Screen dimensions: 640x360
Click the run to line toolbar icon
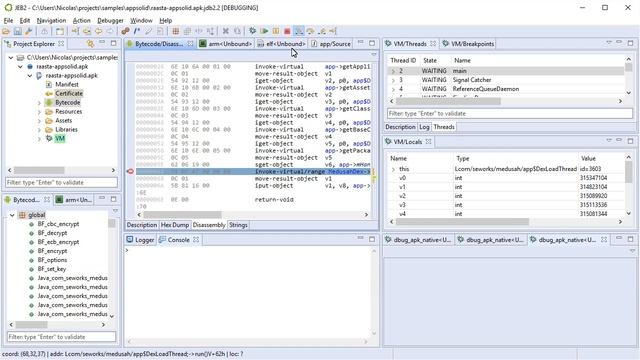tap(333, 31)
